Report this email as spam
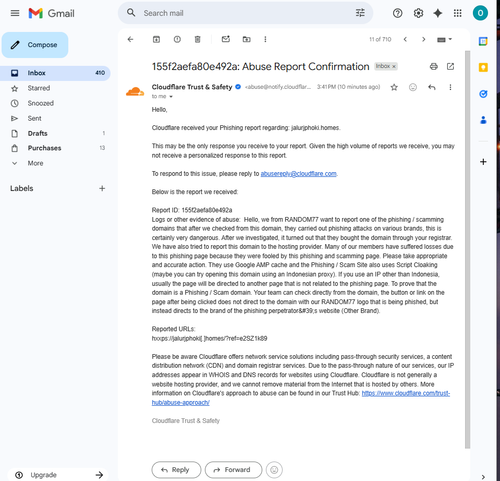 point(177,39)
